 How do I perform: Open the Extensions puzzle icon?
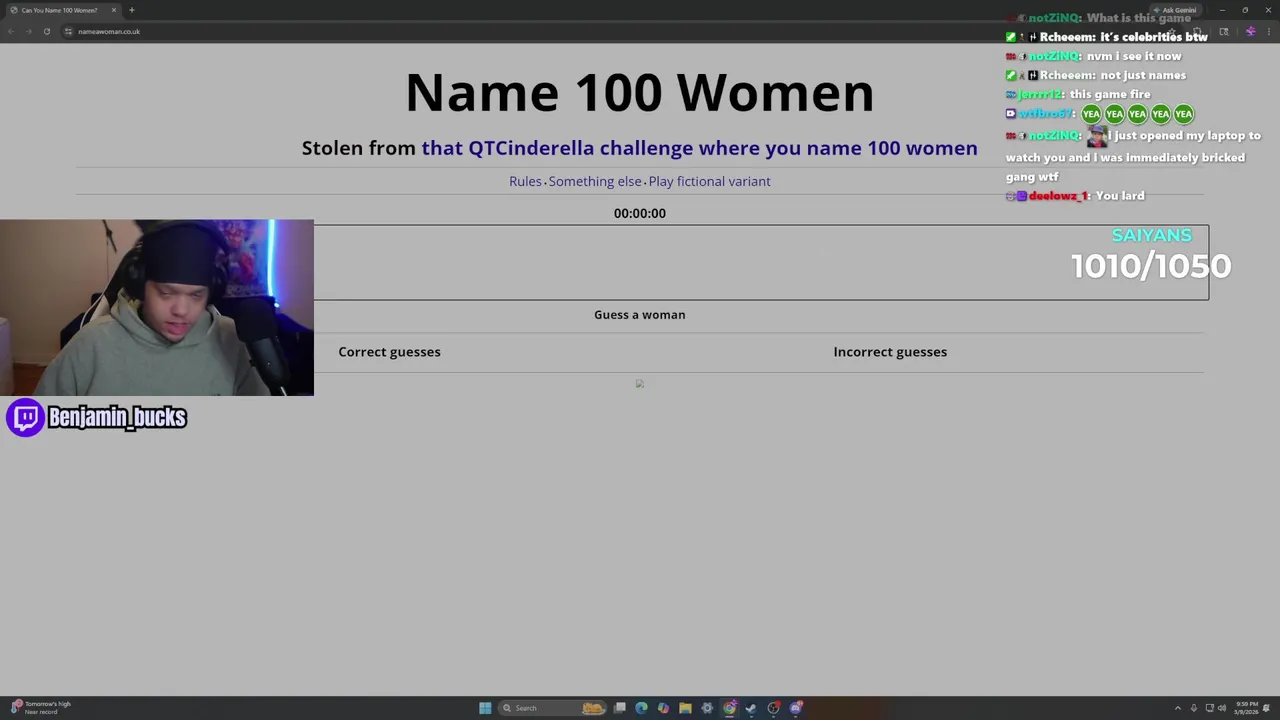(1197, 31)
